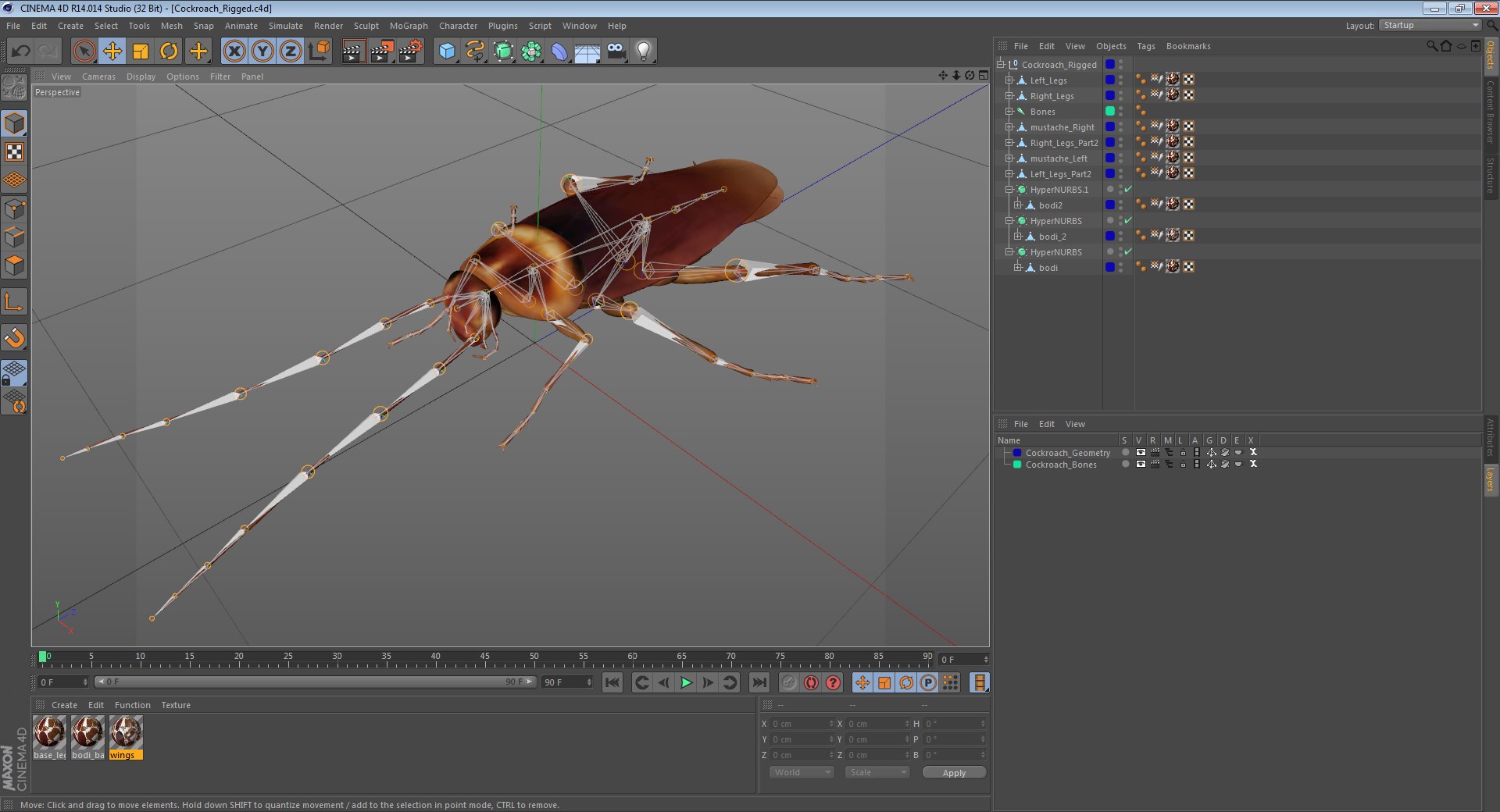Select the Live Selection tool

(84, 52)
